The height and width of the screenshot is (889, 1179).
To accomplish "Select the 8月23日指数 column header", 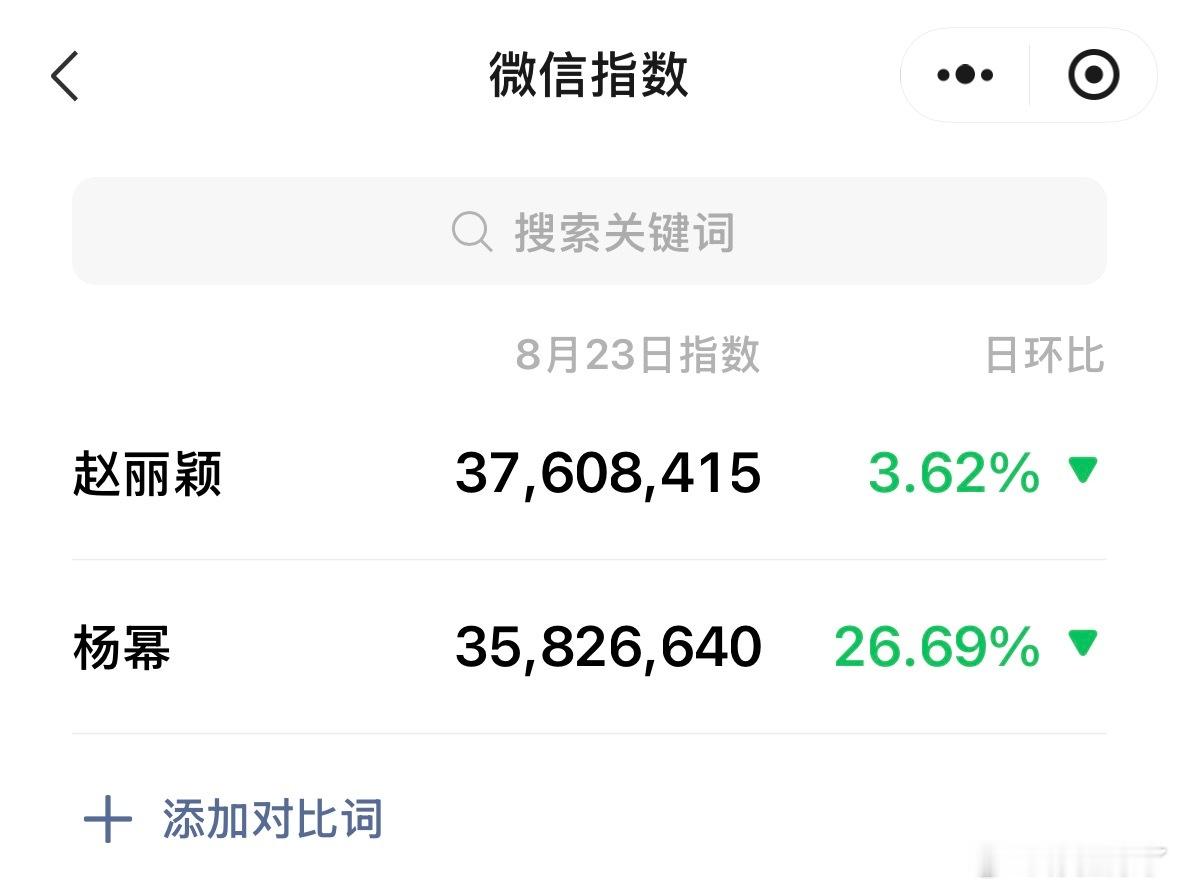I will [638, 354].
